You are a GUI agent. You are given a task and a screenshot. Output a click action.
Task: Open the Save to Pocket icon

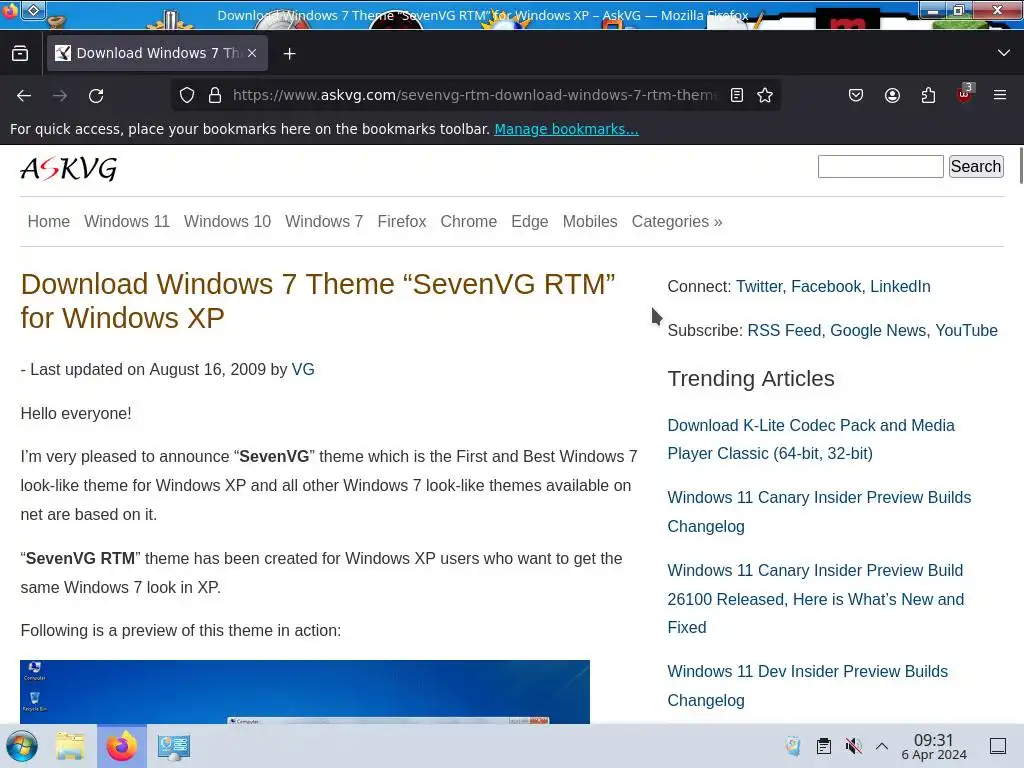856,95
